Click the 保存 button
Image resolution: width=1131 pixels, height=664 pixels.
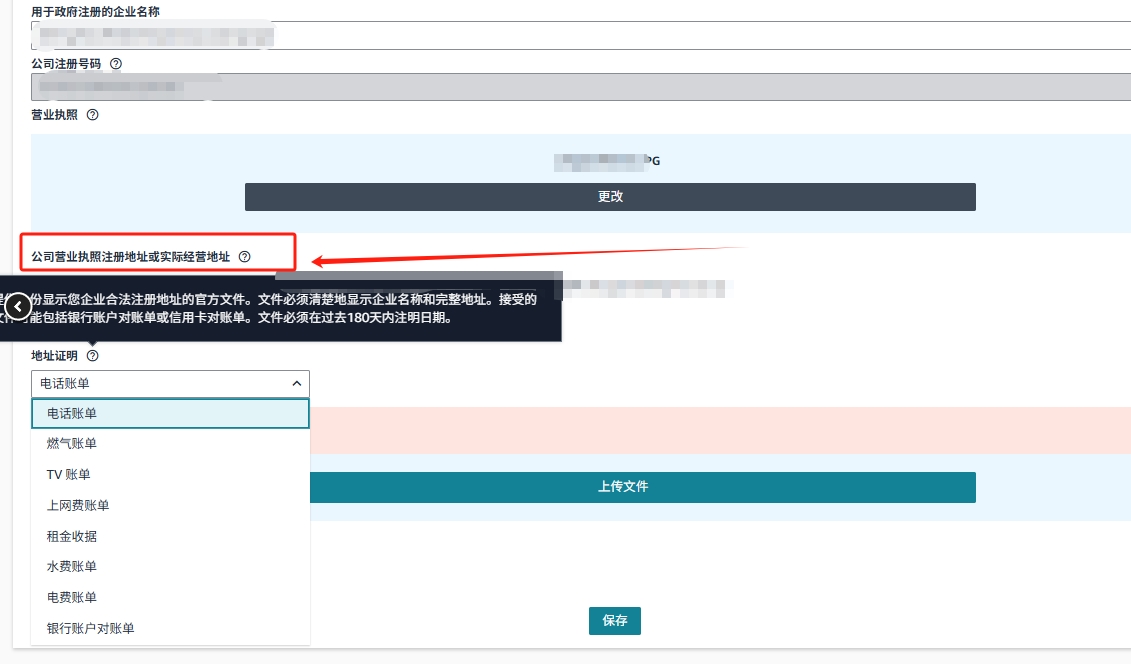coord(614,620)
